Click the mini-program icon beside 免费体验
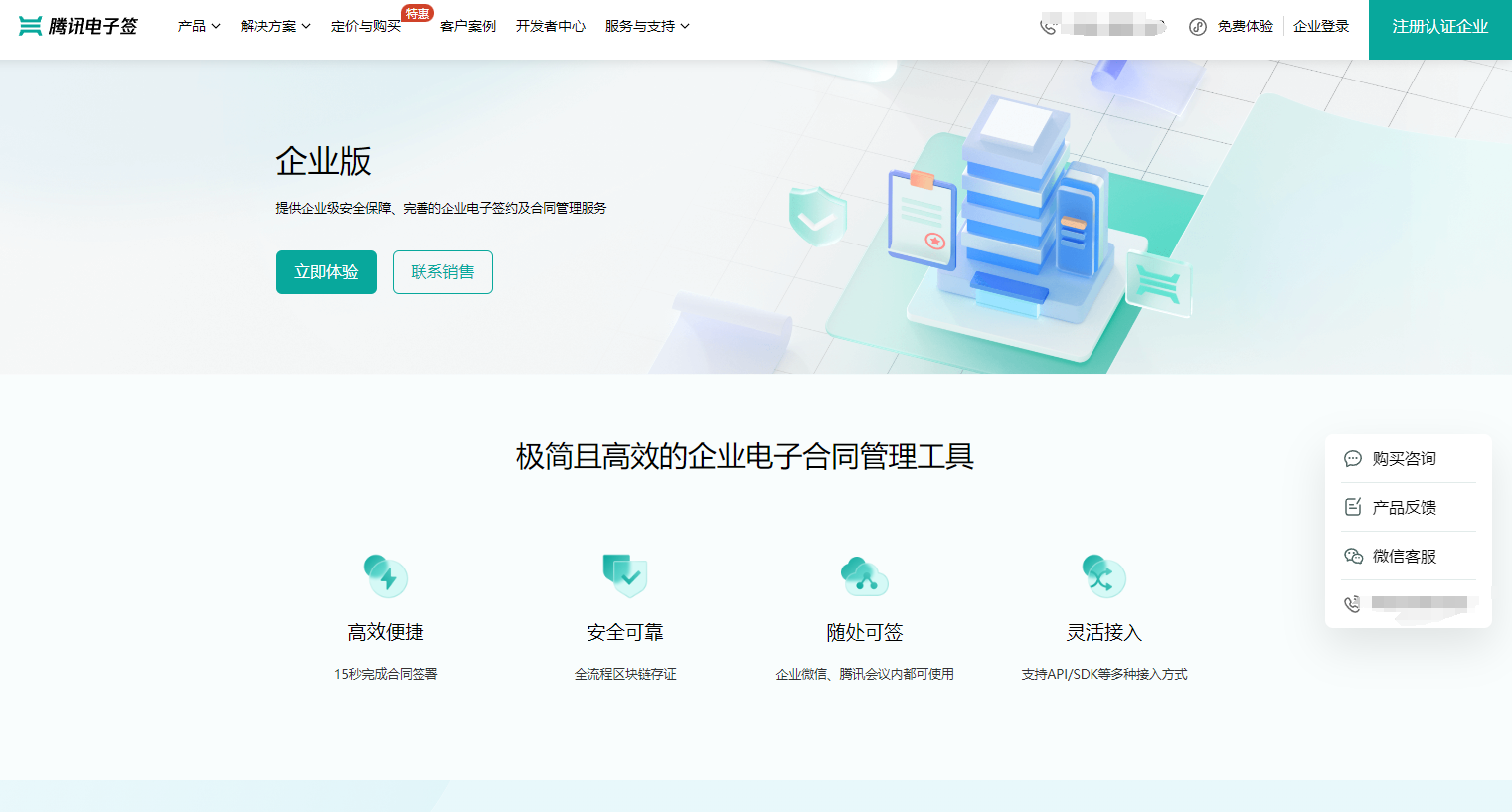Screen dimensions: 1512x812 coord(1198,27)
